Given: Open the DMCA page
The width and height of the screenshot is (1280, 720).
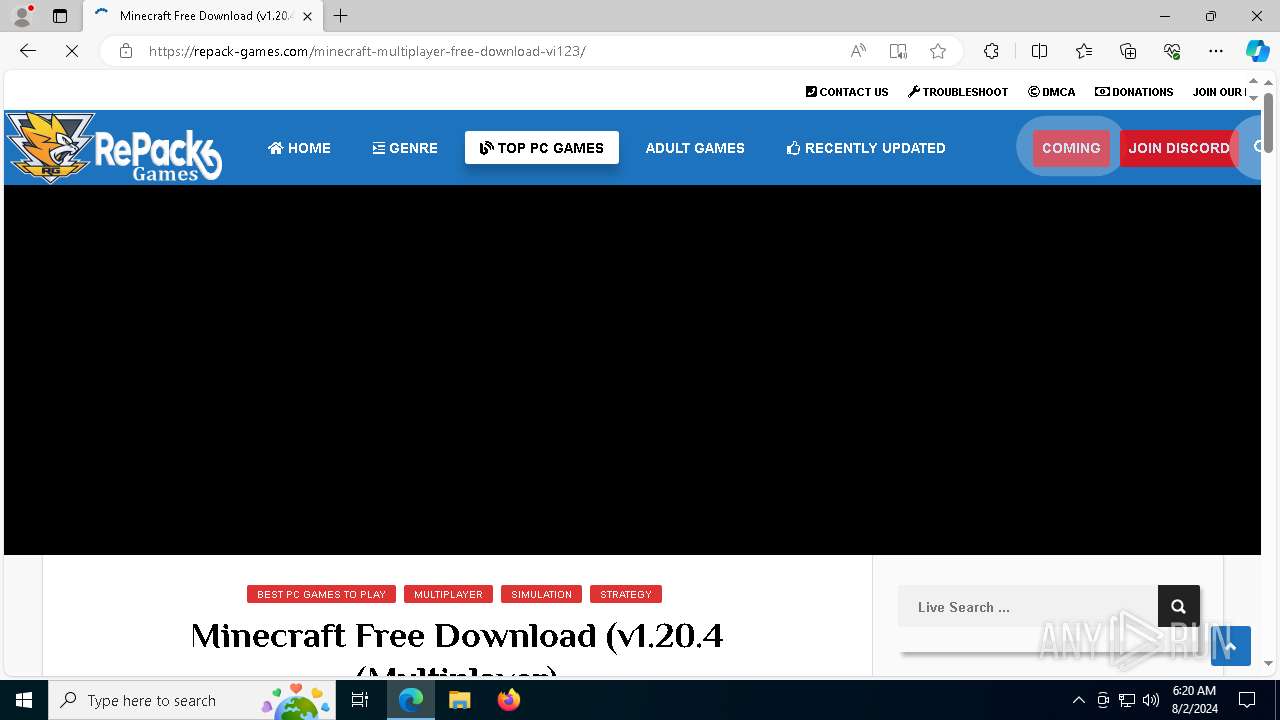Looking at the screenshot, I should pos(1051,92).
